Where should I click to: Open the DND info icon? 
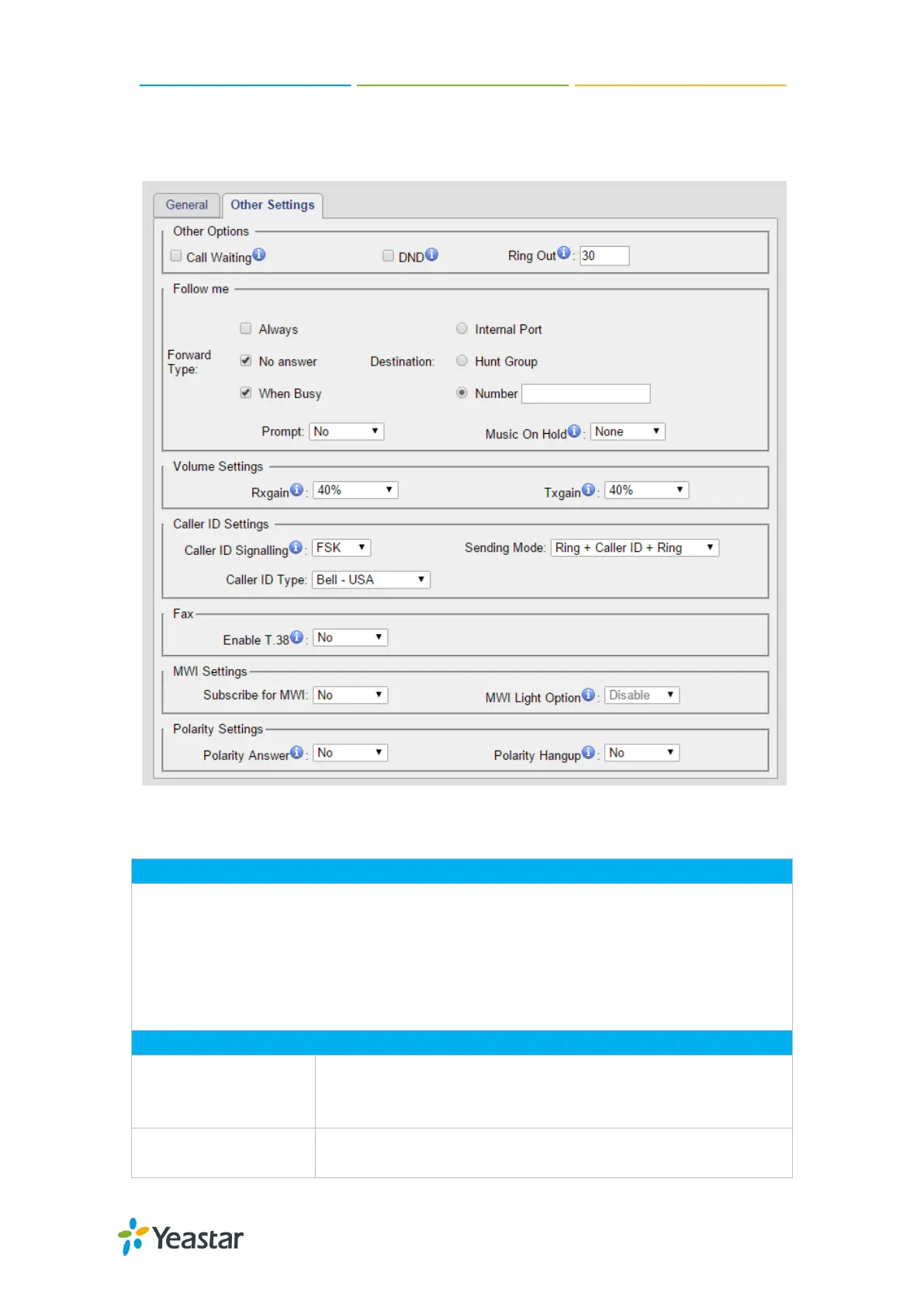(432, 254)
